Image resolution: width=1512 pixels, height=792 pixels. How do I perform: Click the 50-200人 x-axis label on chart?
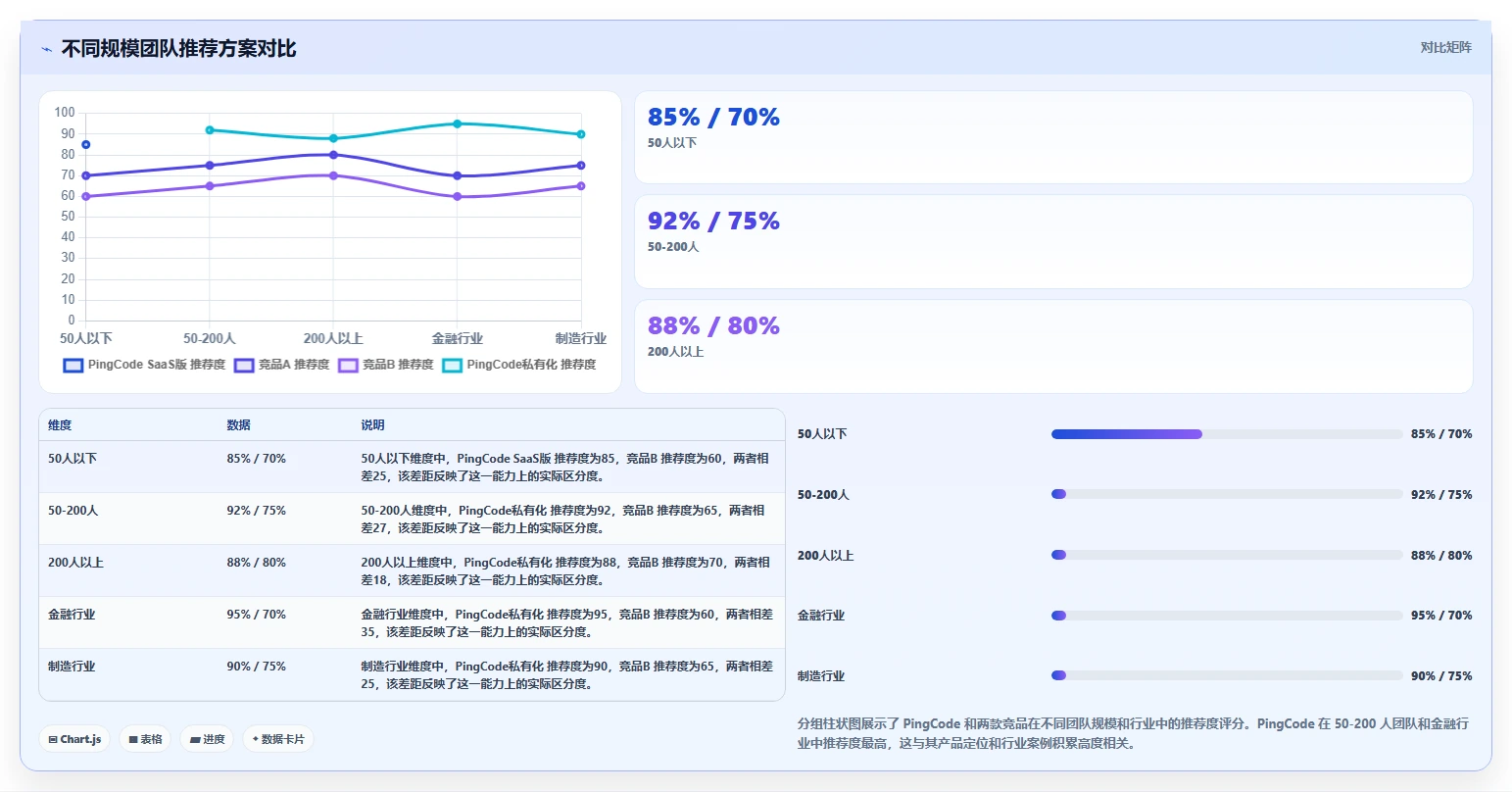coord(210,338)
